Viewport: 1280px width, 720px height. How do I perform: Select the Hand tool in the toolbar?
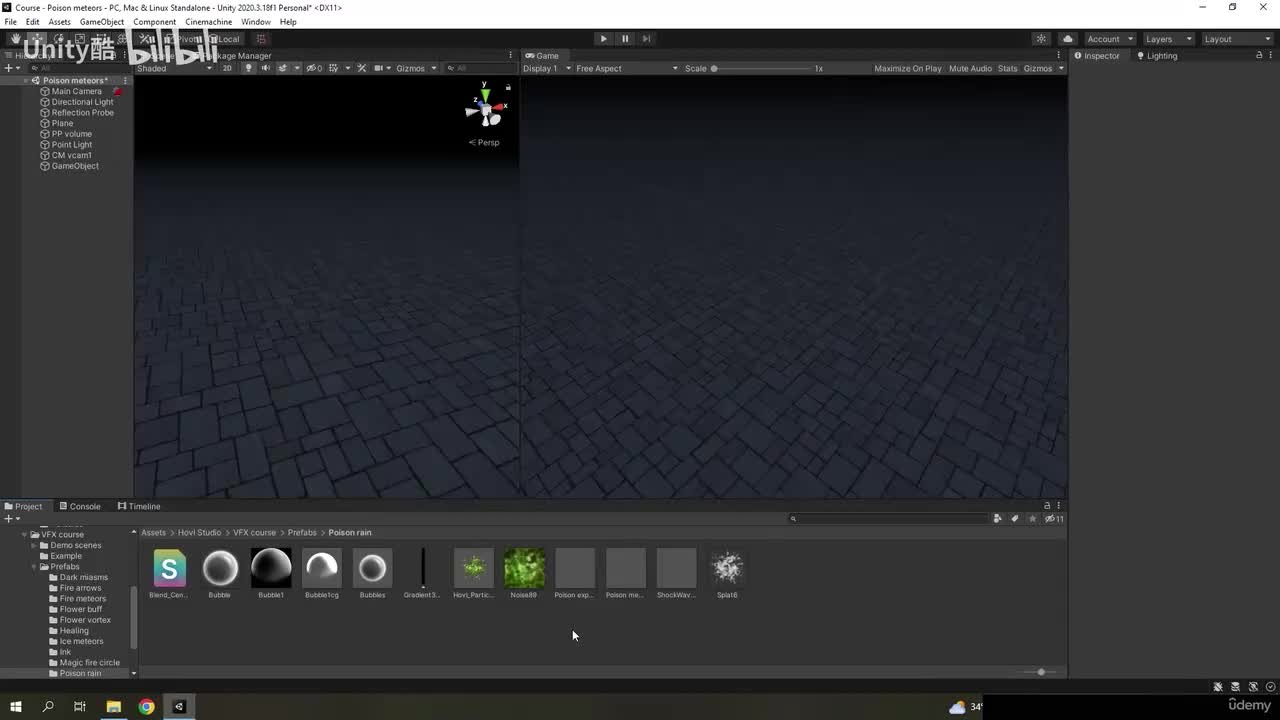point(15,39)
